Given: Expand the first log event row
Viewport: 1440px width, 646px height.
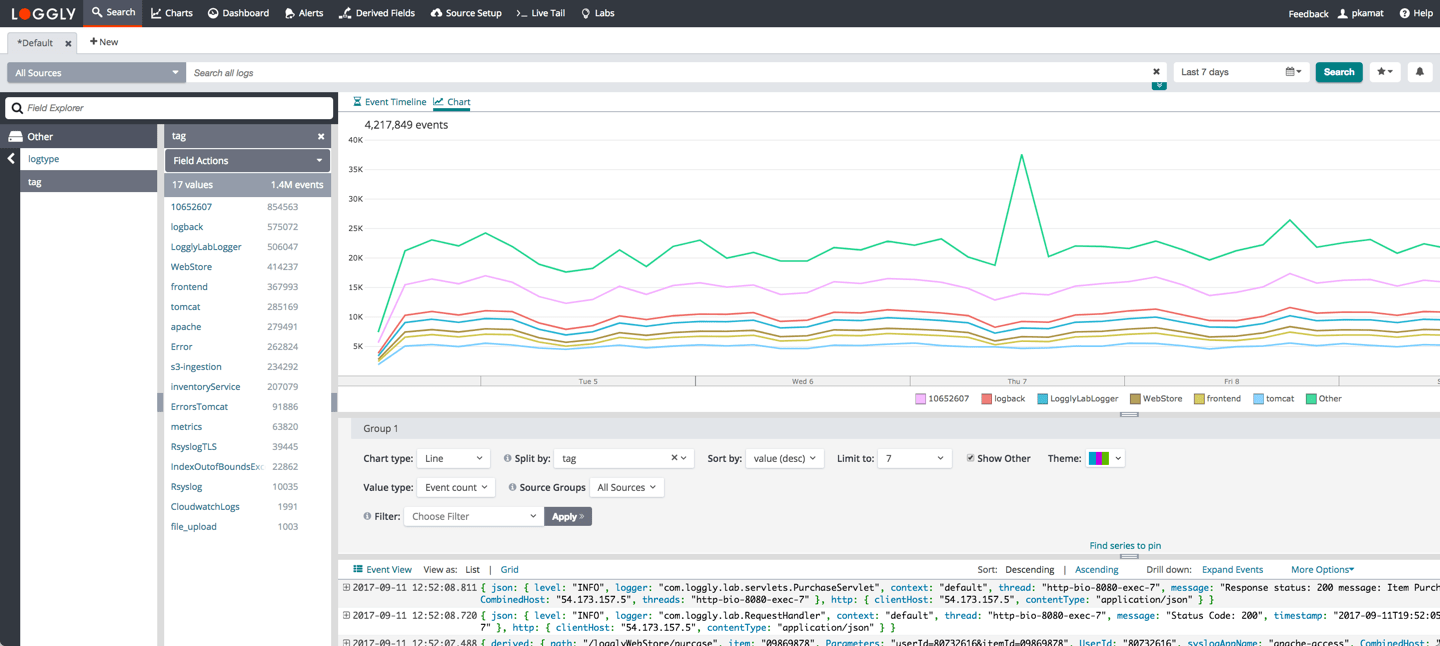Looking at the screenshot, I should coord(346,588).
